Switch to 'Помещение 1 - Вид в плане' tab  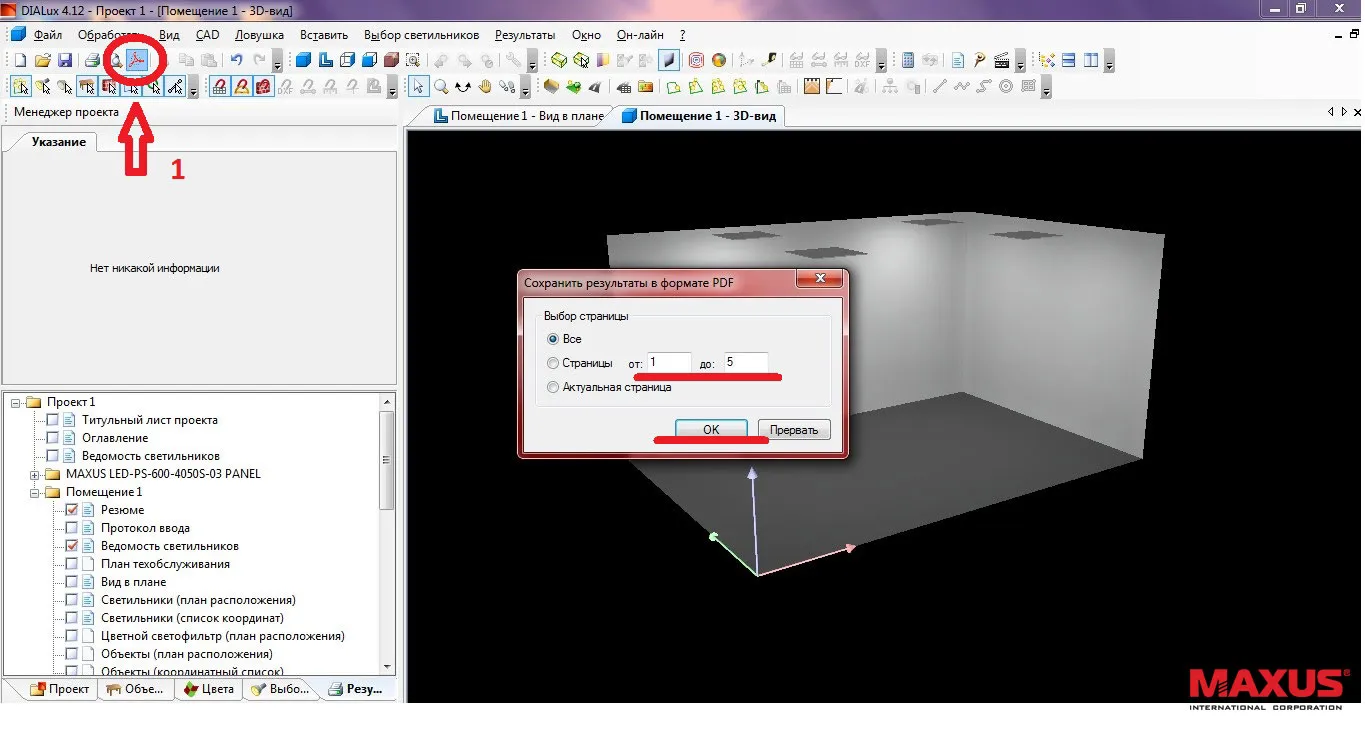pos(518,116)
